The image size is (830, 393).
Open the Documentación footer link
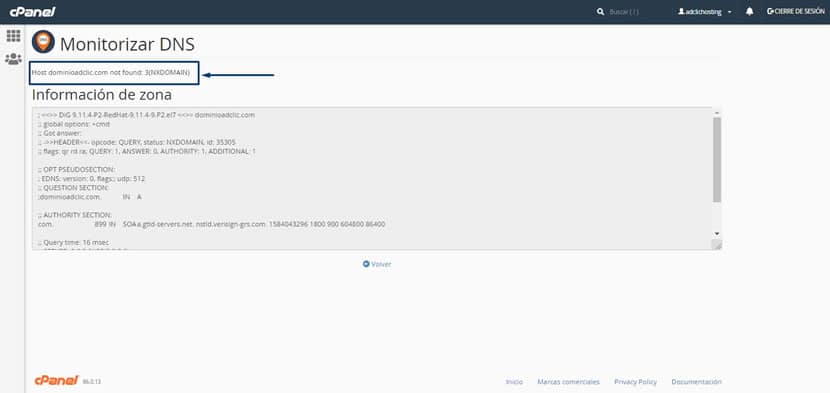[696, 382]
